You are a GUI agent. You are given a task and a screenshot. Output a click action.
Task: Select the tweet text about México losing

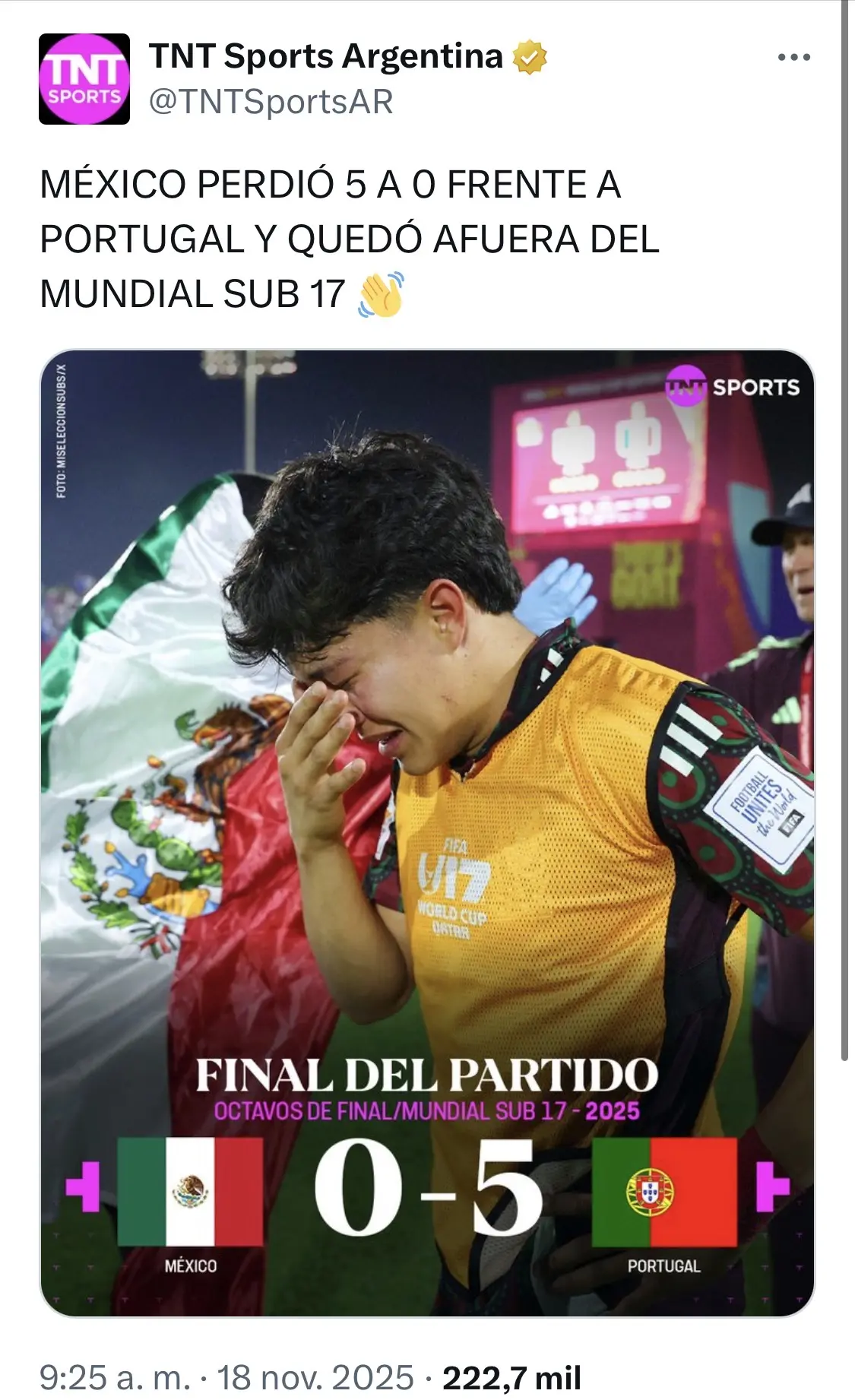(x=350, y=239)
